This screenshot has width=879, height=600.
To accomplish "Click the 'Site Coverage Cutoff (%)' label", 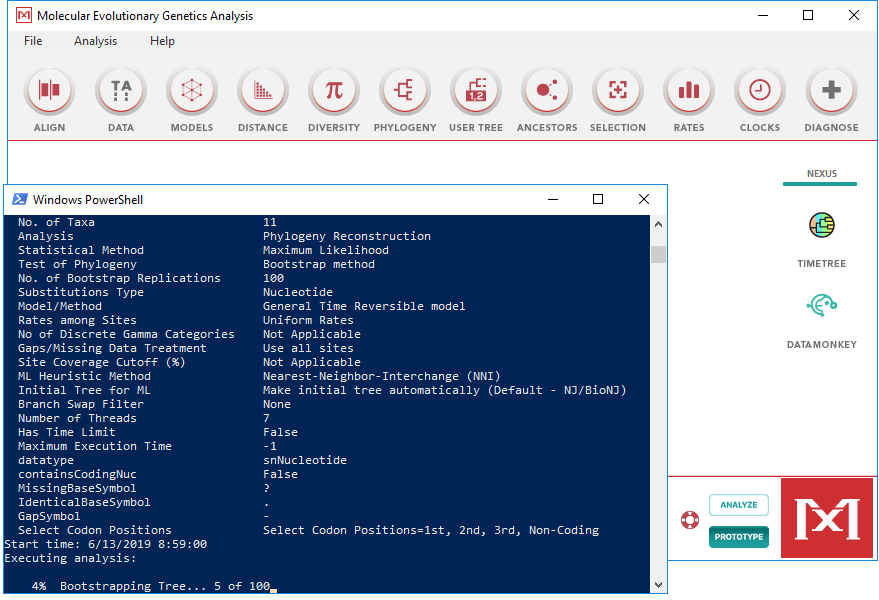I will 101,362.
